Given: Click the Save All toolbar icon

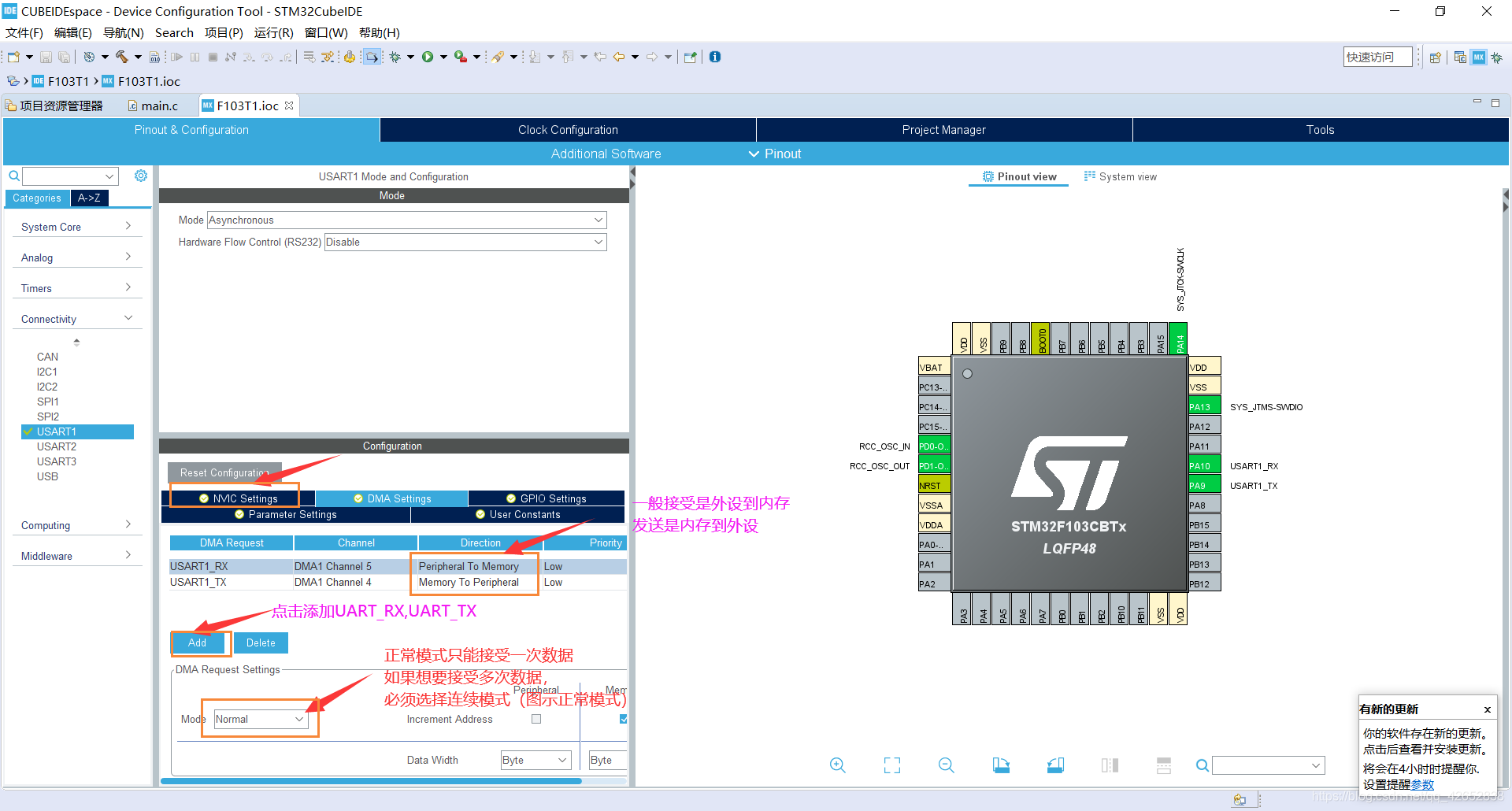Looking at the screenshot, I should [x=65, y=57].
